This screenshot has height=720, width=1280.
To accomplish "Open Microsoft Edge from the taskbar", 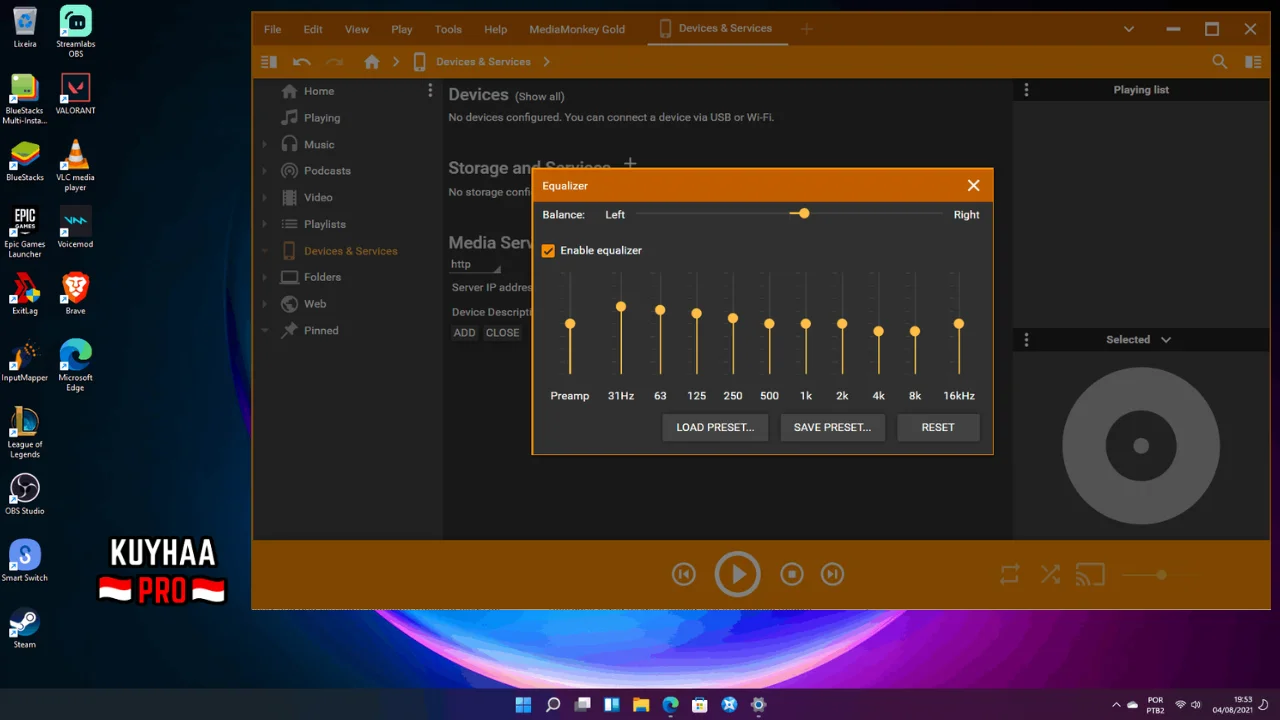I will (670, 705).
